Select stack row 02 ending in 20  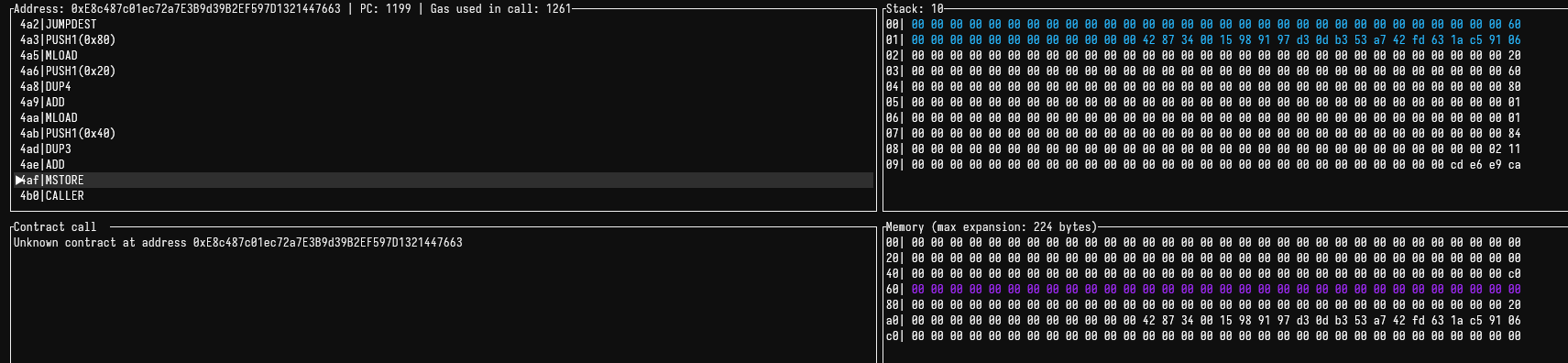[1203, 56]
